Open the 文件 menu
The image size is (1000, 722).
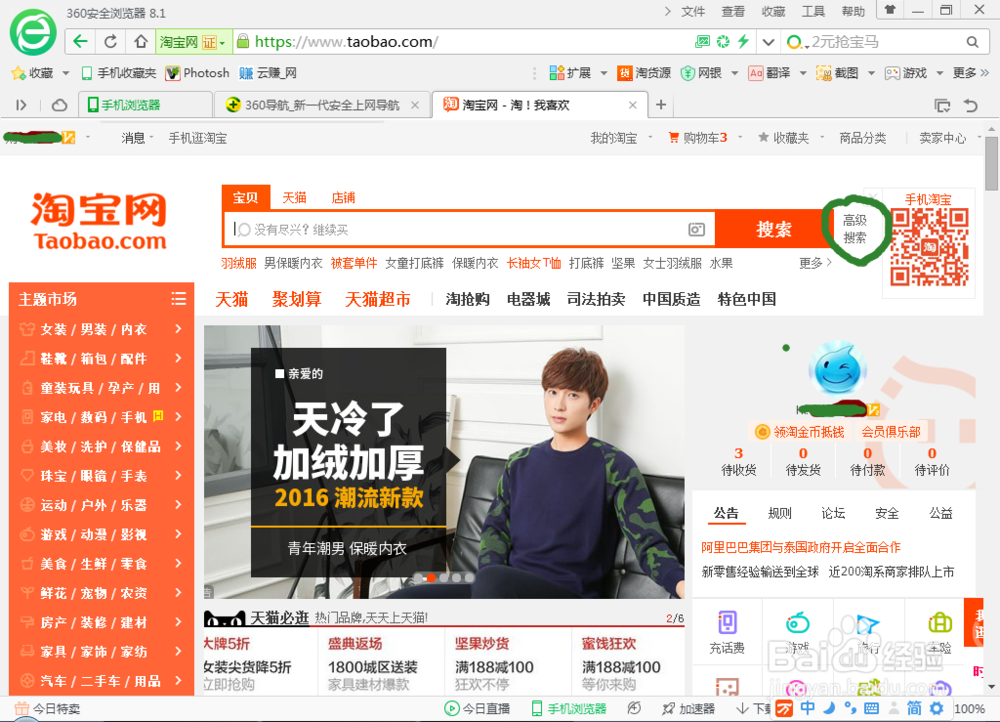pyautogui.click(x=693, y=11)
